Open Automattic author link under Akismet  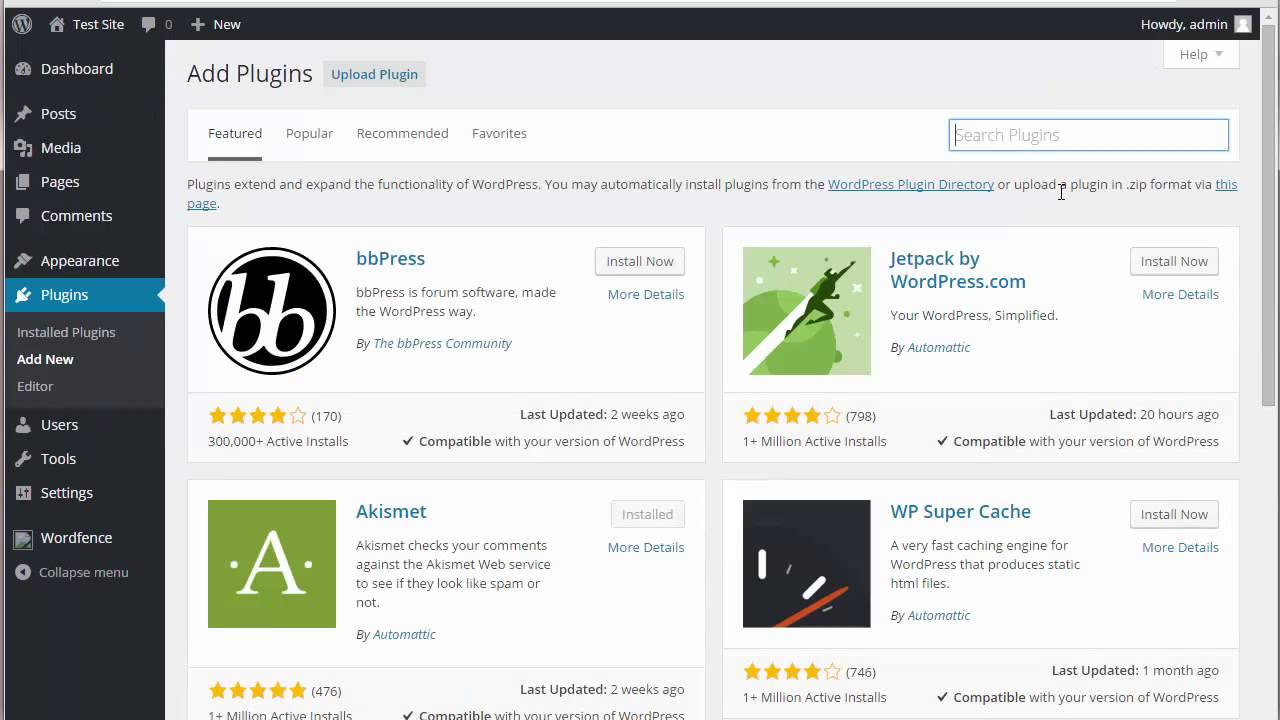(404, 634)
